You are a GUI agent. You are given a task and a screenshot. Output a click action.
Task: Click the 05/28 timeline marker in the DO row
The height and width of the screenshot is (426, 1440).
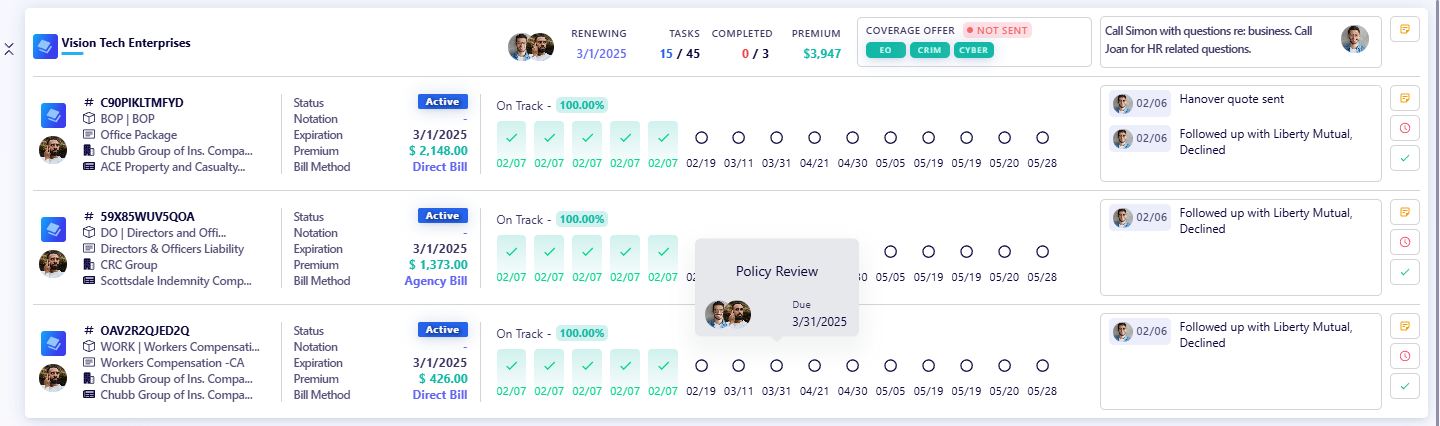pyautogui.click(x=1042, y=252)
